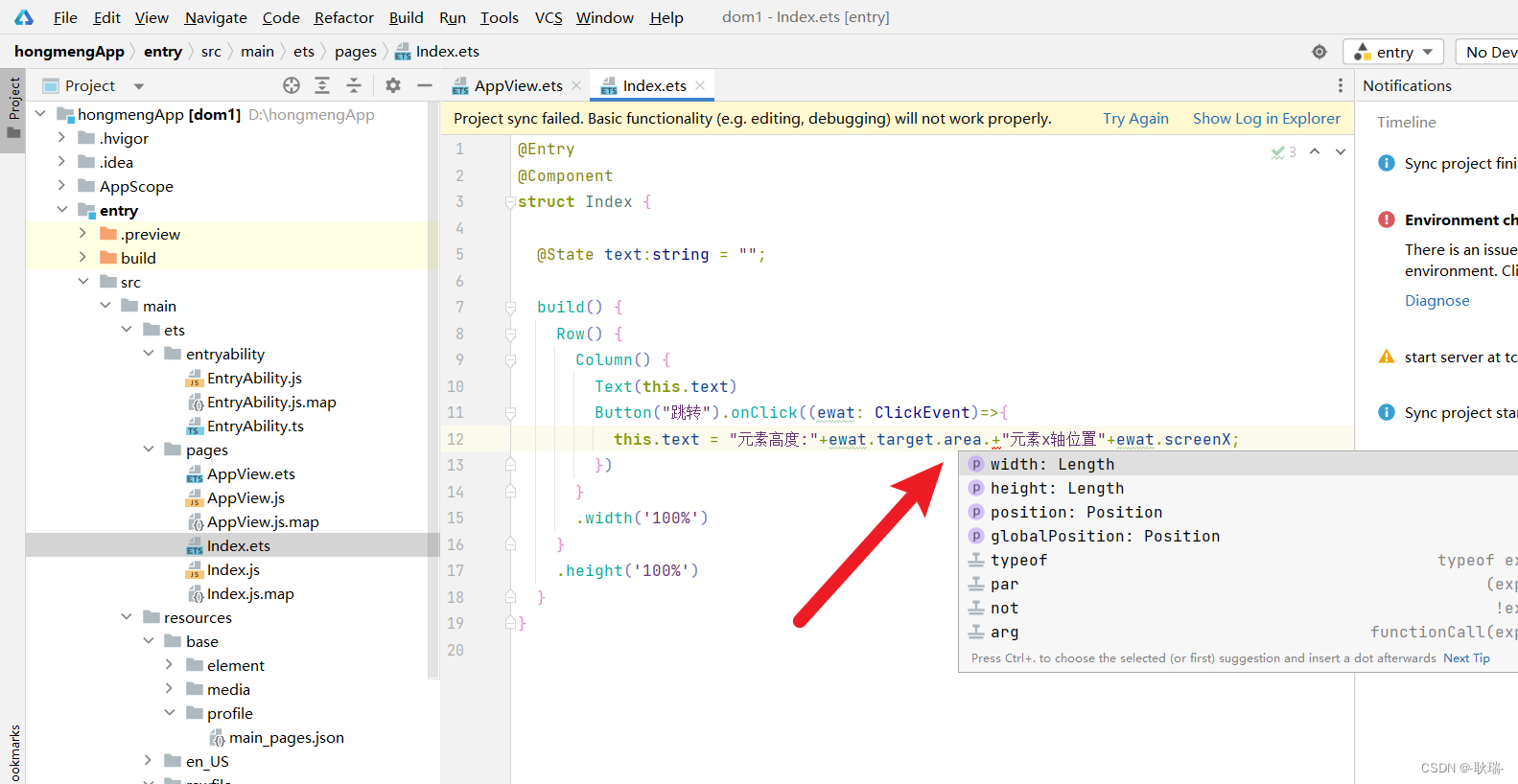Click pages breadcrumb in navigation bar

(x=356, y=52)
